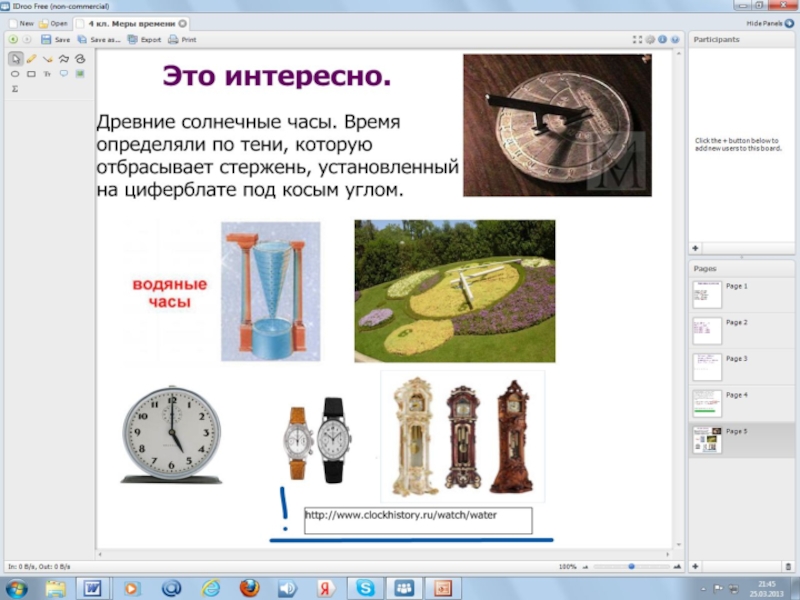Image resolution: width=800 pixels, height=600 pixels.
Task: Choose the ellipse shape tool
Action: [15, 74]
